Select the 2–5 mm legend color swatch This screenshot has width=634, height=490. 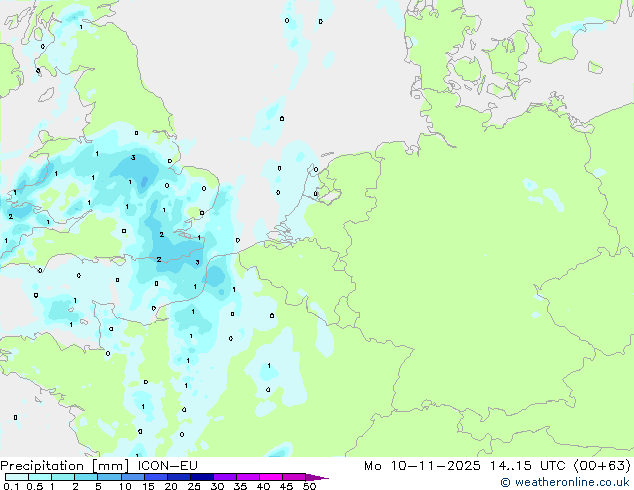click(86, 477)
